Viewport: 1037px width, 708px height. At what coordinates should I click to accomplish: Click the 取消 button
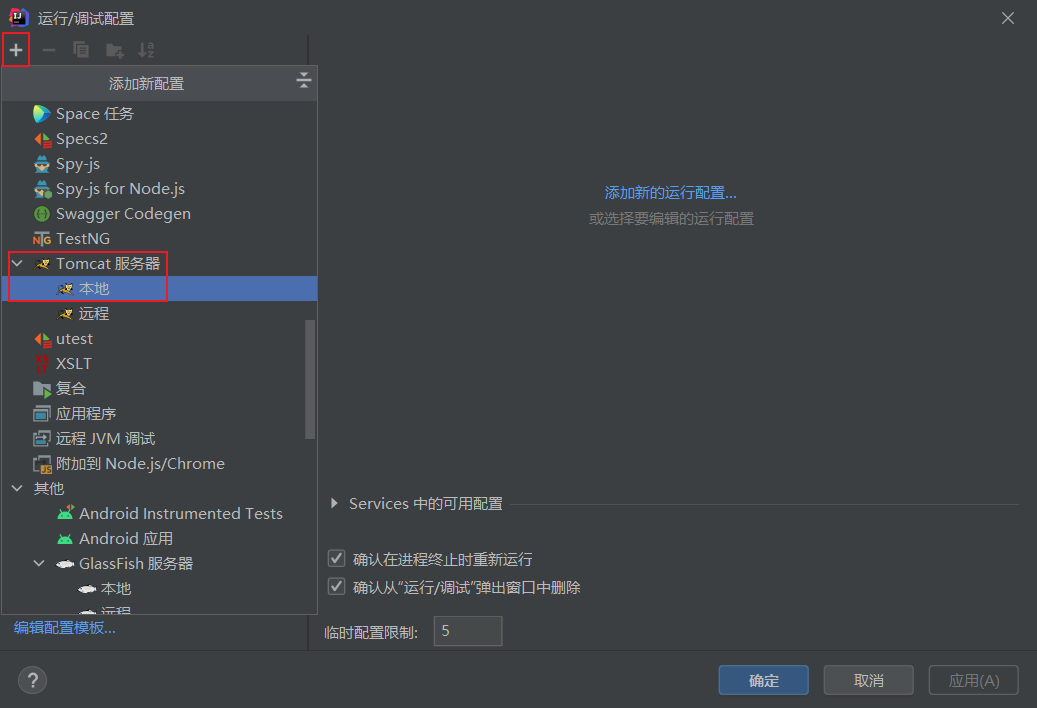pos(868,680)
